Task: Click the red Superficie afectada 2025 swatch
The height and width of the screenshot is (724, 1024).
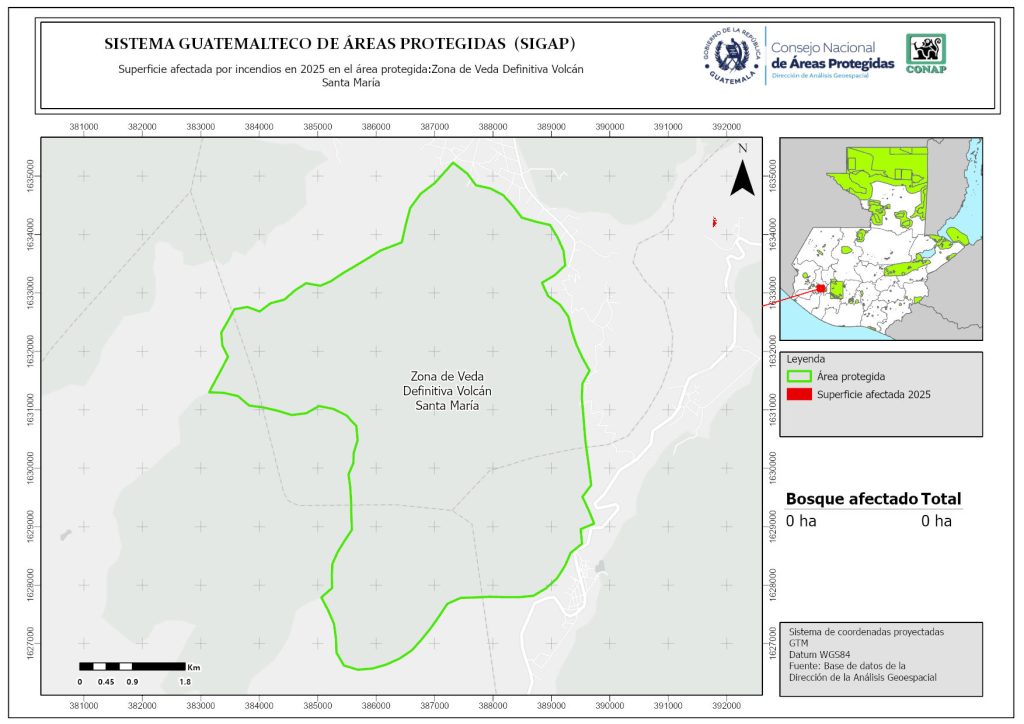Action: click(x=799, y=395)
